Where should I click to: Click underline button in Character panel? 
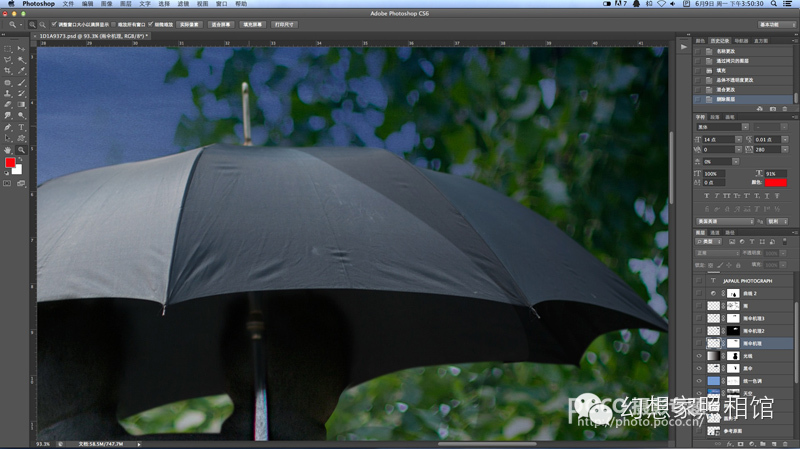[x=767, y=196]
